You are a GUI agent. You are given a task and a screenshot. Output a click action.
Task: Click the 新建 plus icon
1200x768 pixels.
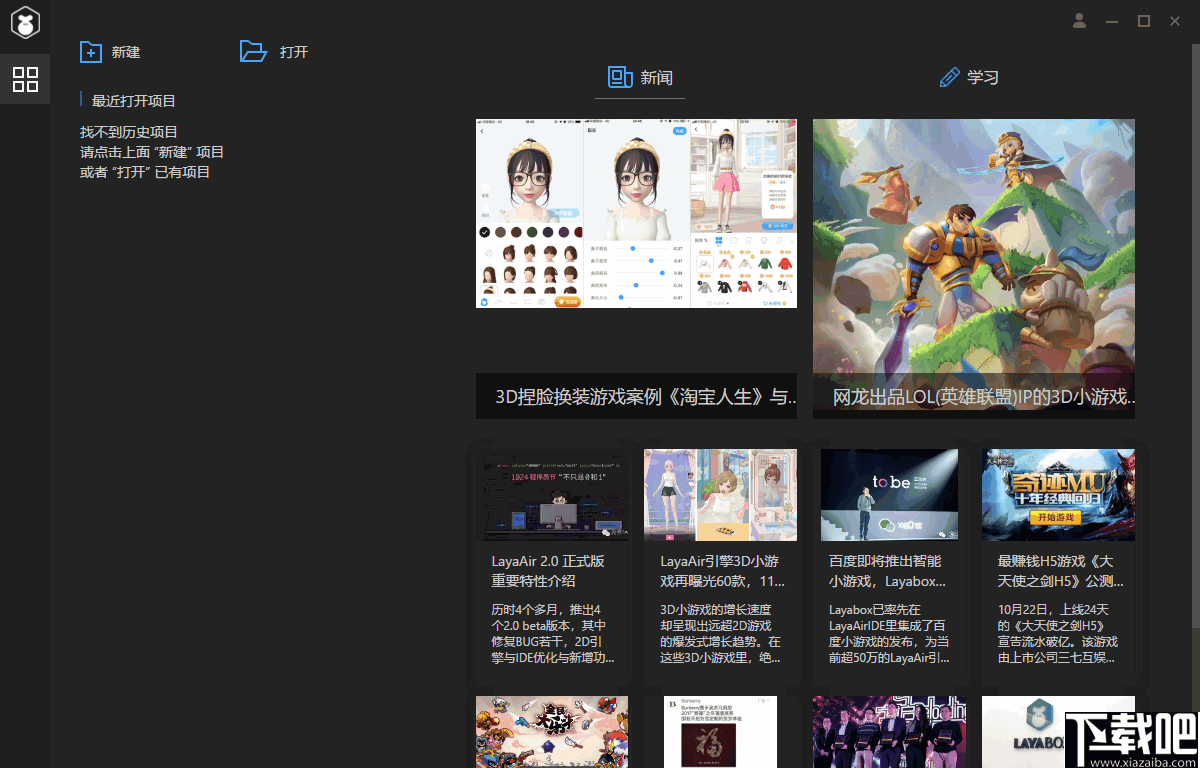tap(90, 51)
